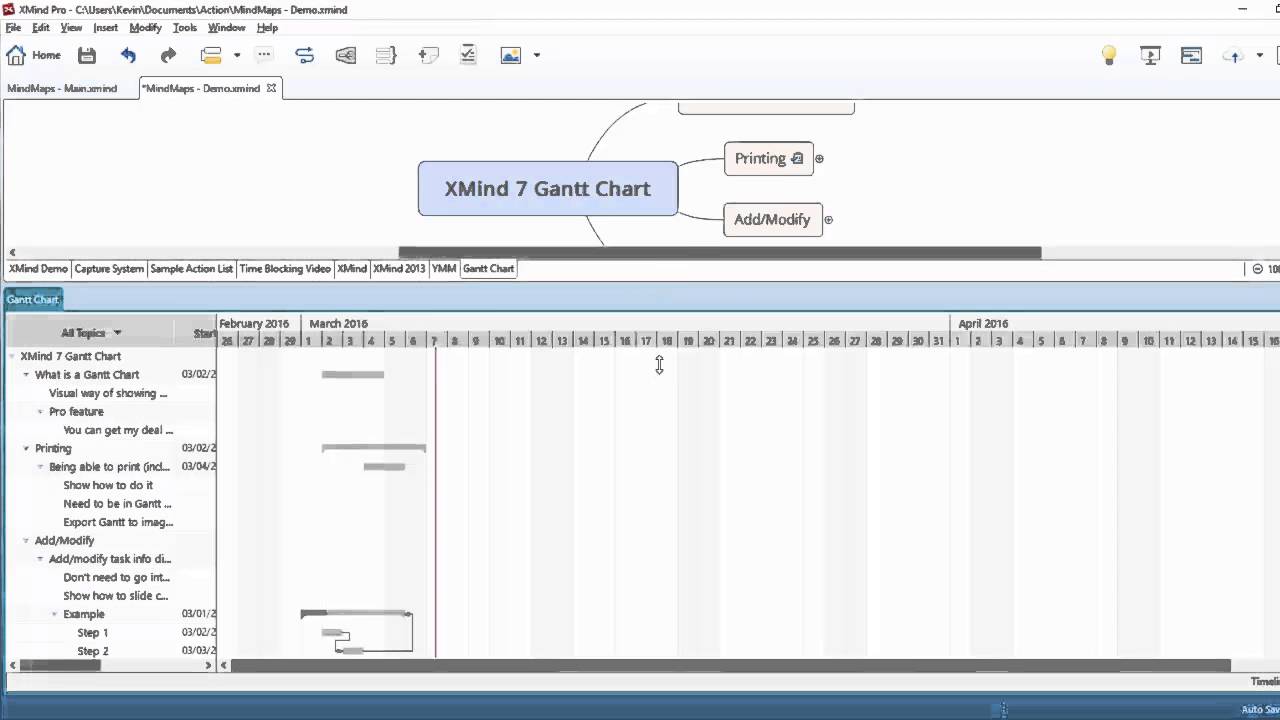Click the ellipsis toolbar icon
The image size is (1280, 720).
click(264, 55)
